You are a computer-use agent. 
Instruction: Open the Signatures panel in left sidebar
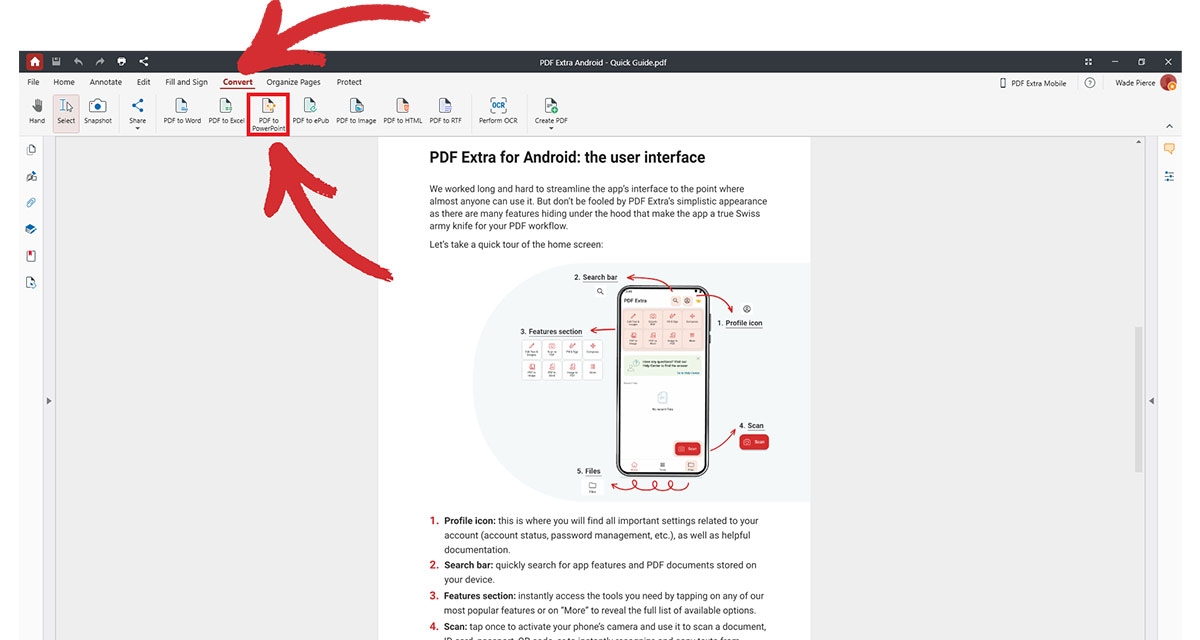32,176
